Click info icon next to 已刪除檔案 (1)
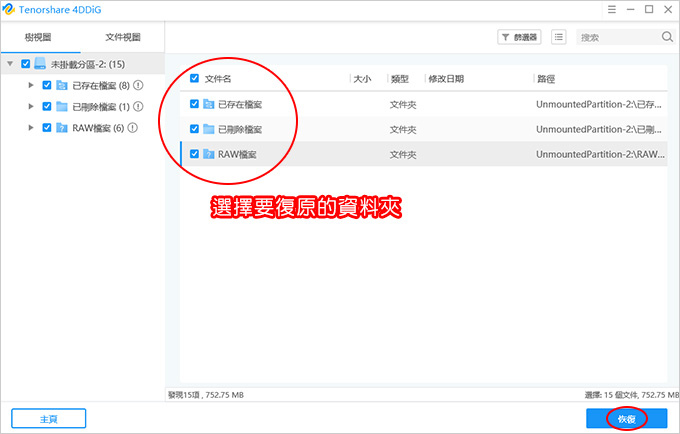Image resolution: width=680 pixels, height=434 pixels. 138,106
